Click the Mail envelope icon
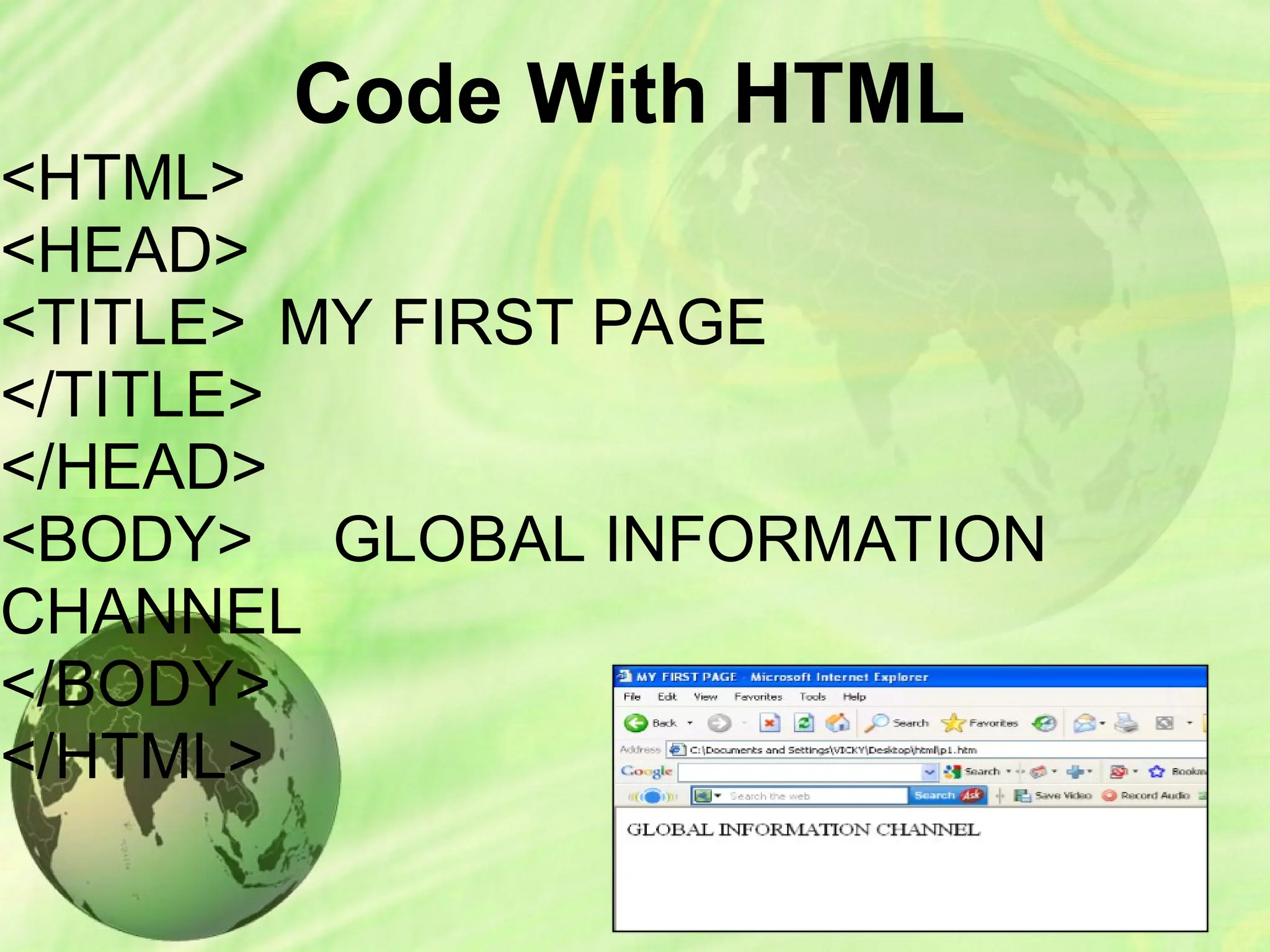This screenshot has width=1270, height=952. tap(1083, 723)
